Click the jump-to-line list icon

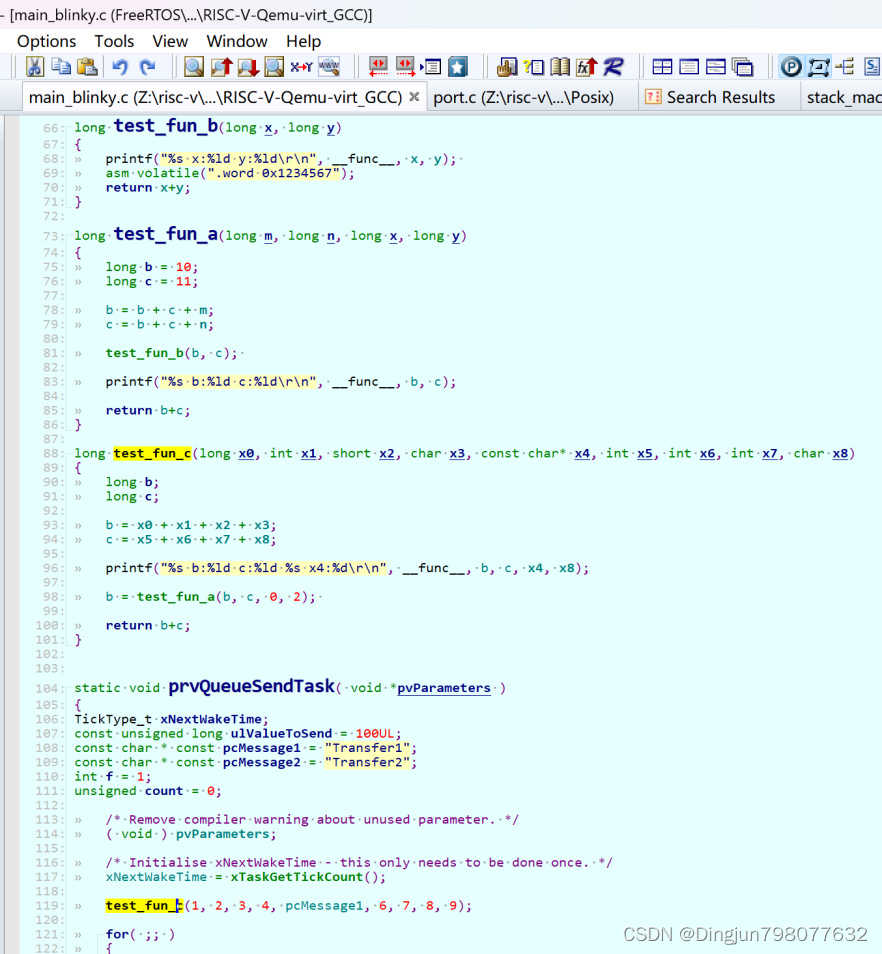click(431, 66)
